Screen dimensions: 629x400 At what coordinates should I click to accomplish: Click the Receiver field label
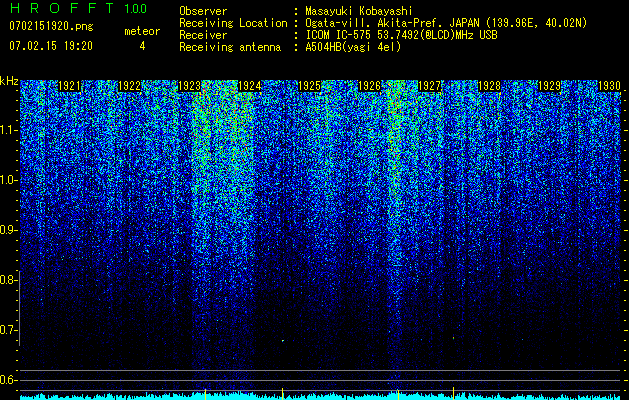click(x=203, y=35)
